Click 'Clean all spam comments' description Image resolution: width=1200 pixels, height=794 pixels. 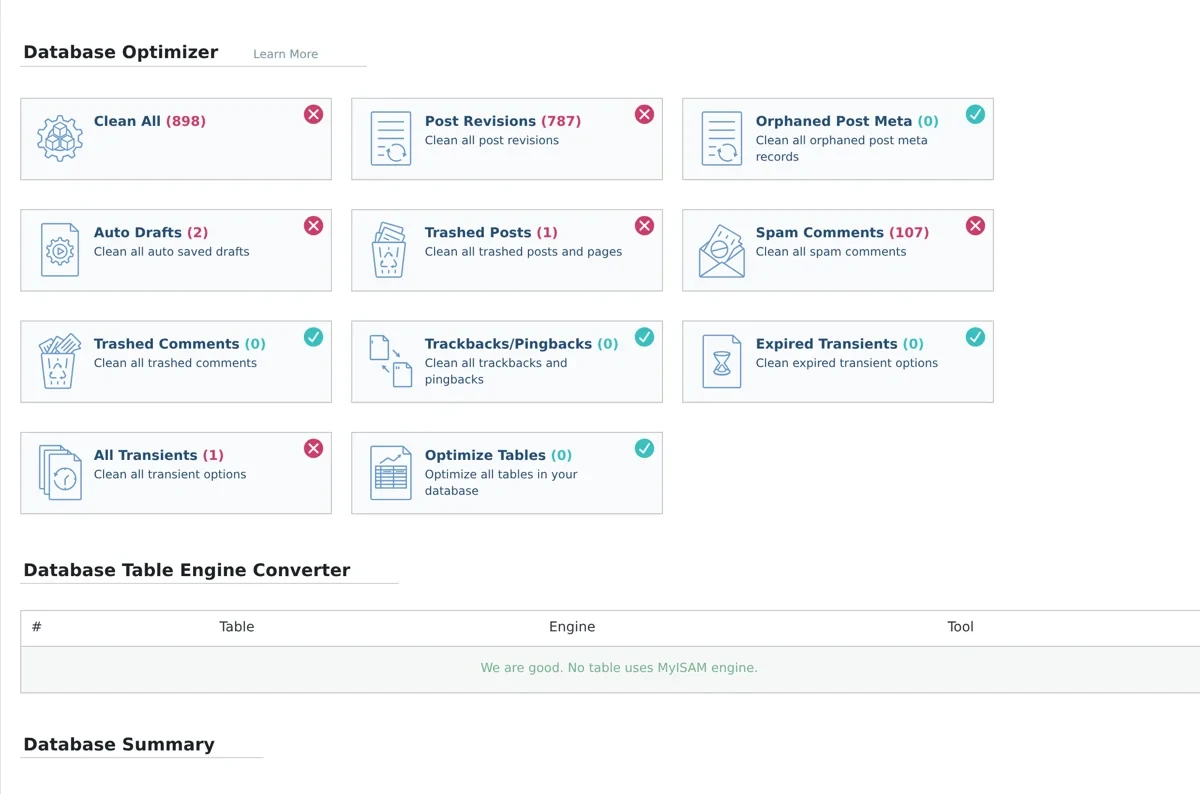pyautogui.click(x=831, y=251)
